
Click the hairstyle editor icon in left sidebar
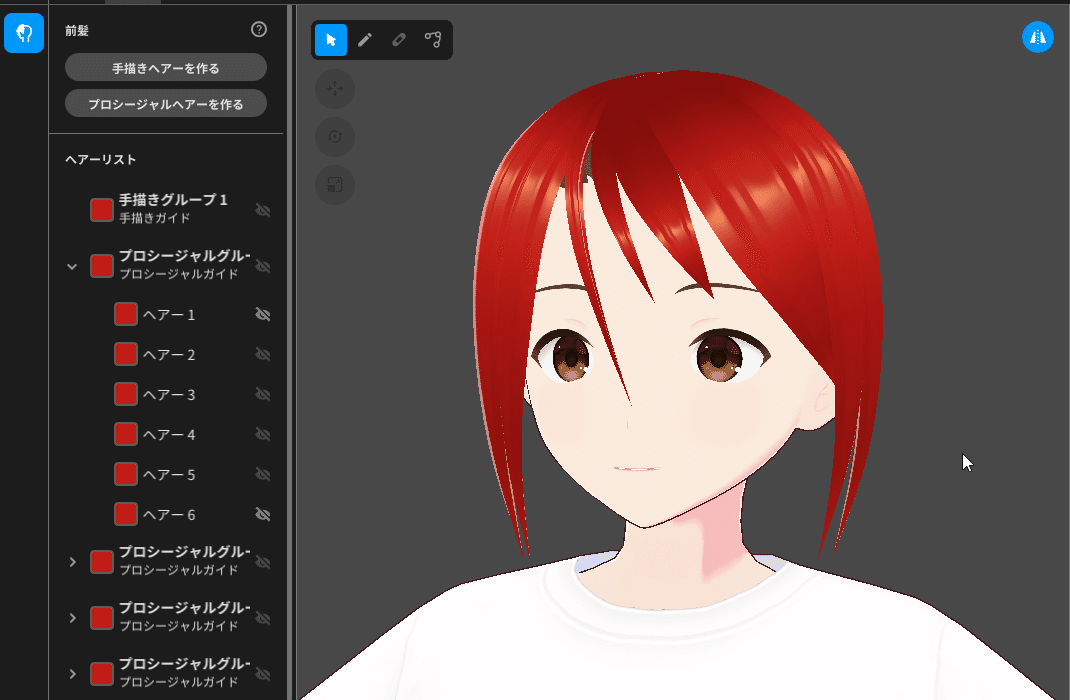tap(23, 32)
